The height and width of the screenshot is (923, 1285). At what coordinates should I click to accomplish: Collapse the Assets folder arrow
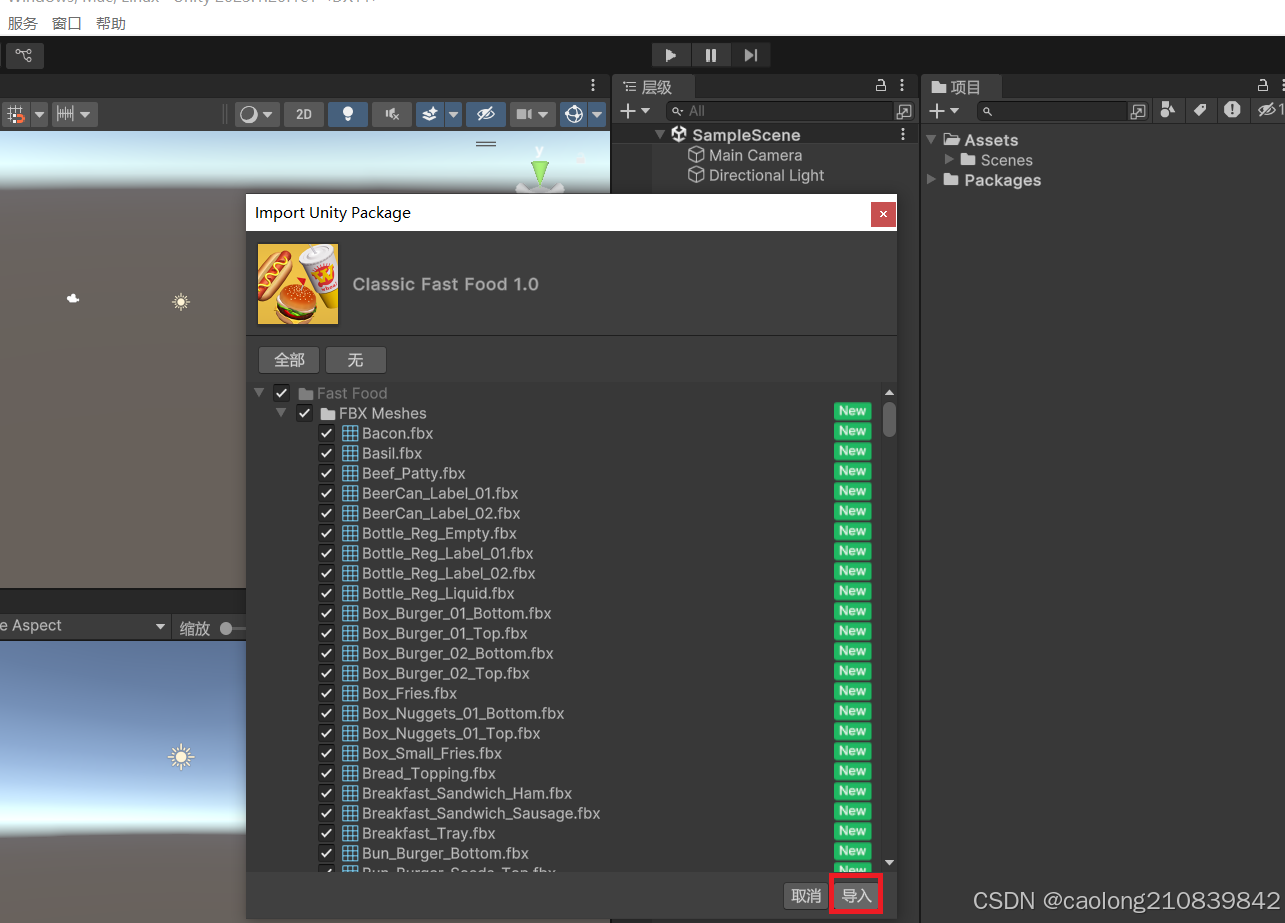coord(932,140)
